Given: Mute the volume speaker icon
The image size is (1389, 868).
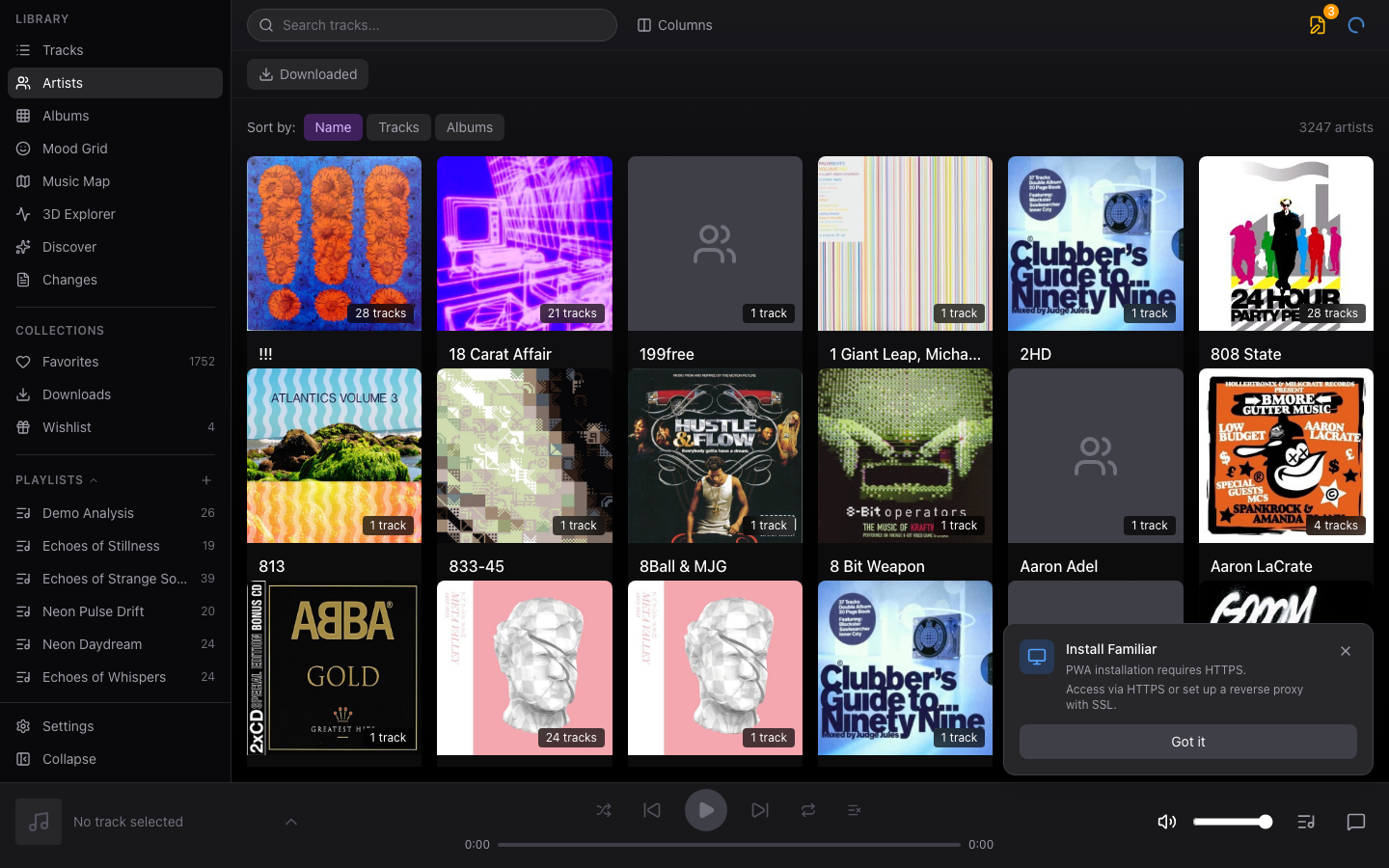Looking at the screenshot, I should [1166, 822].
